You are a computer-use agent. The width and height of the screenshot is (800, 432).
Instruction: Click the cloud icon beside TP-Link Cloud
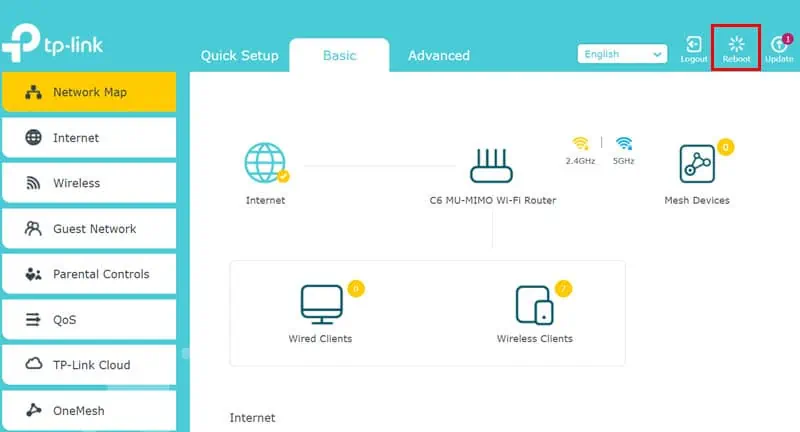pos(34,364)
